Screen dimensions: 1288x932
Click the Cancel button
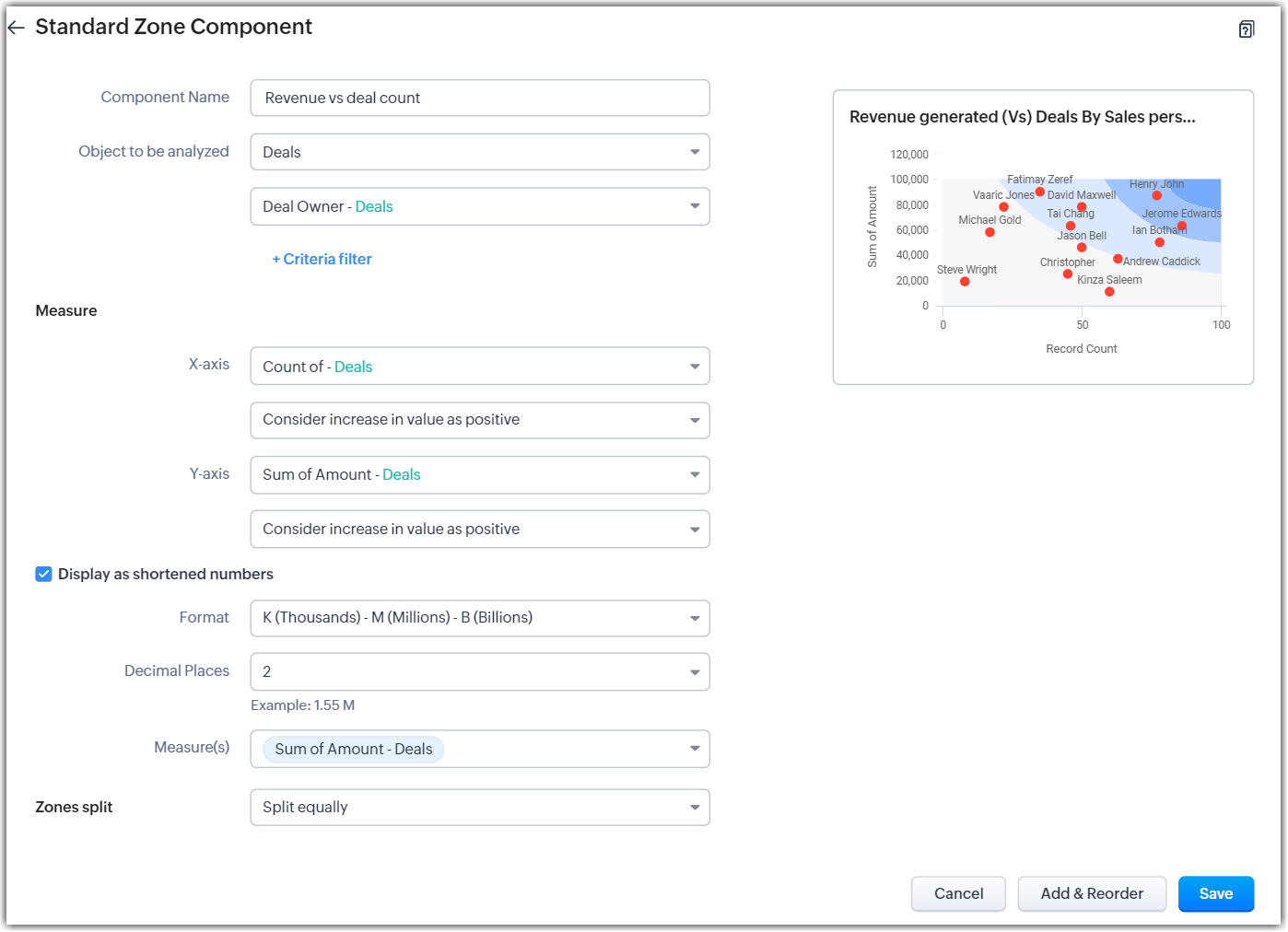pyautogui.click(x=958, y=894)
